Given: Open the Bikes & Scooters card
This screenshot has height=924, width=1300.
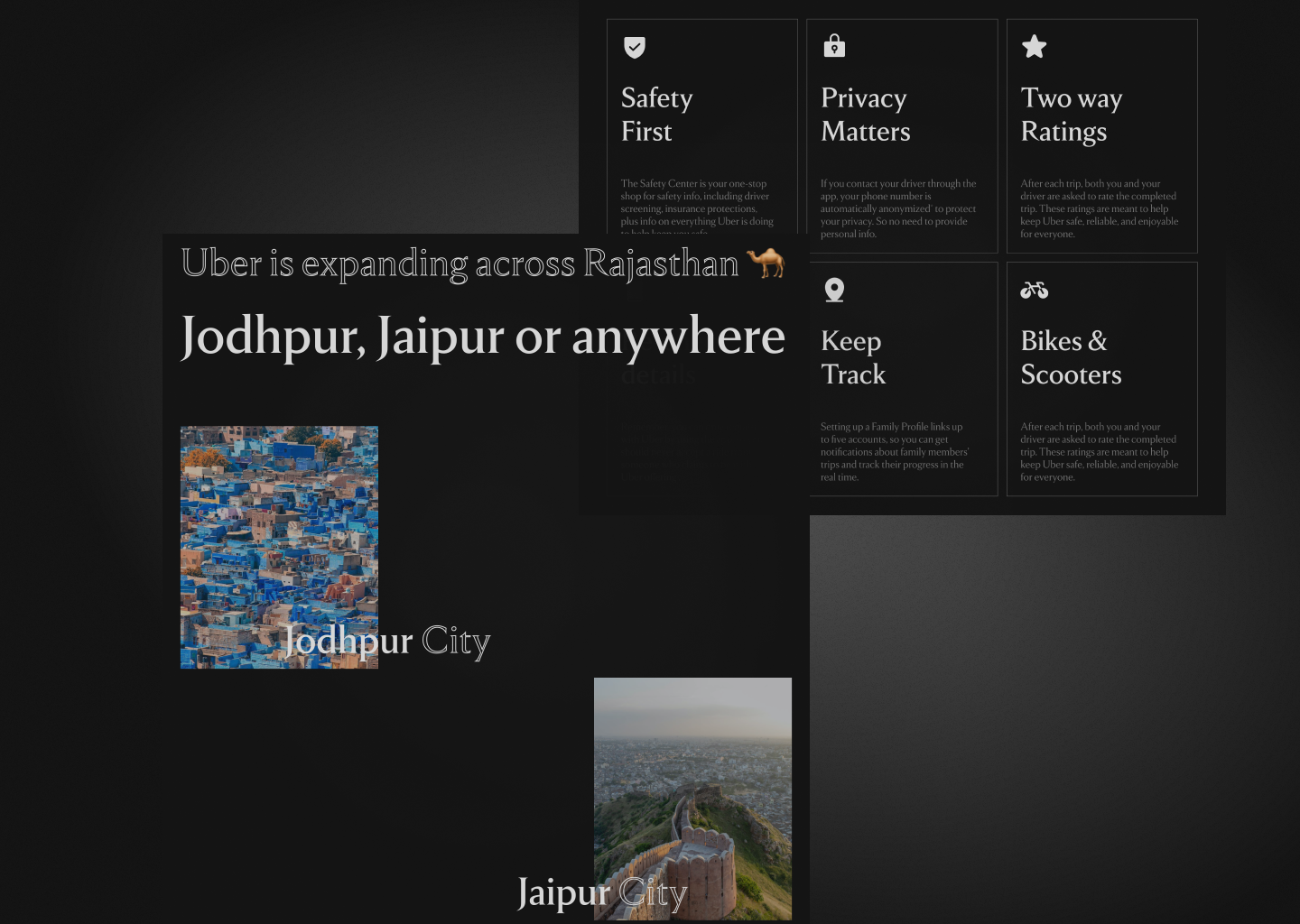Looking at the screenshot, I should (x=1101, y=379).
